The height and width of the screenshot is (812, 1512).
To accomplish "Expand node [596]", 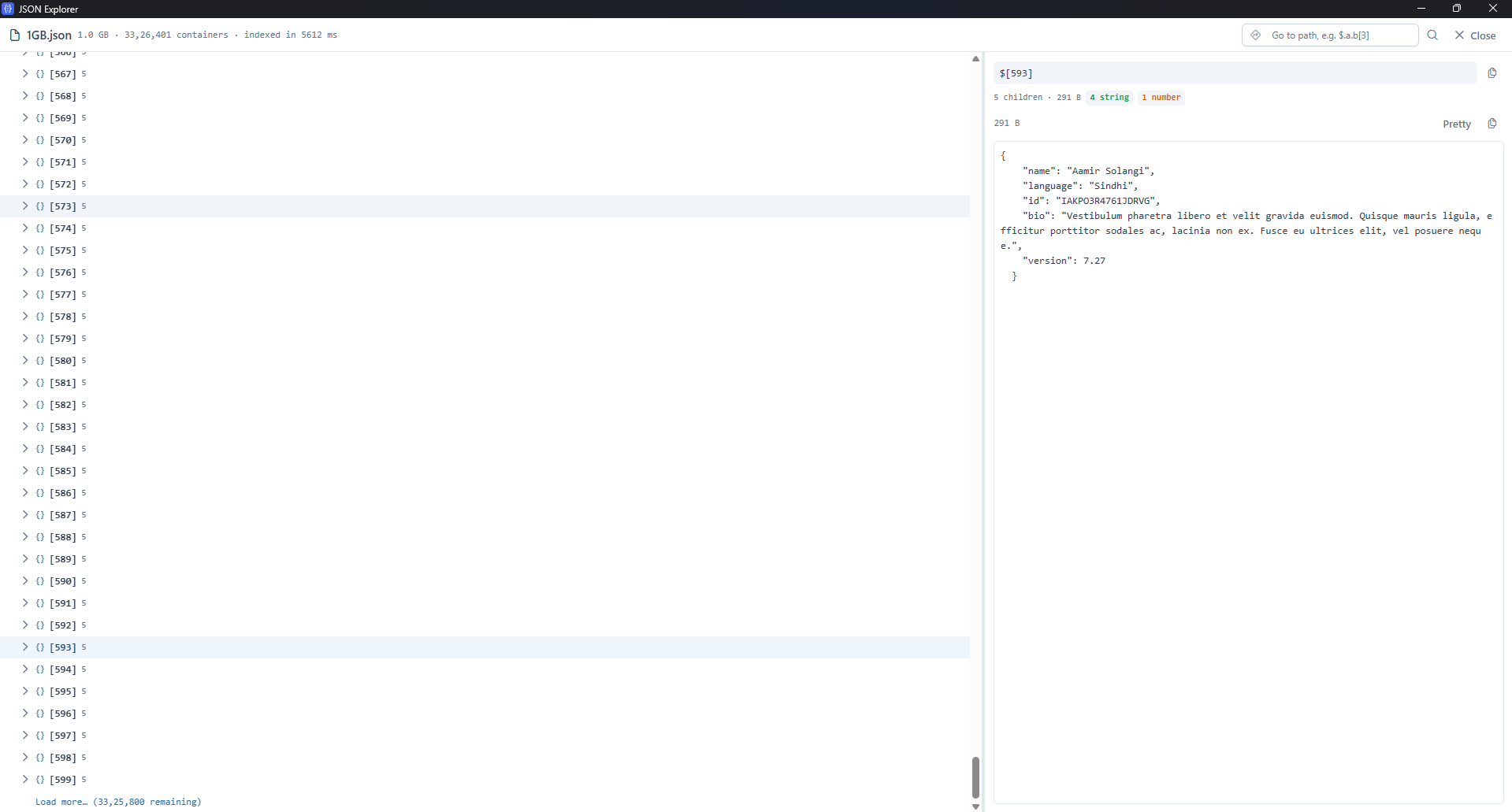I will (x=25, y=713).
